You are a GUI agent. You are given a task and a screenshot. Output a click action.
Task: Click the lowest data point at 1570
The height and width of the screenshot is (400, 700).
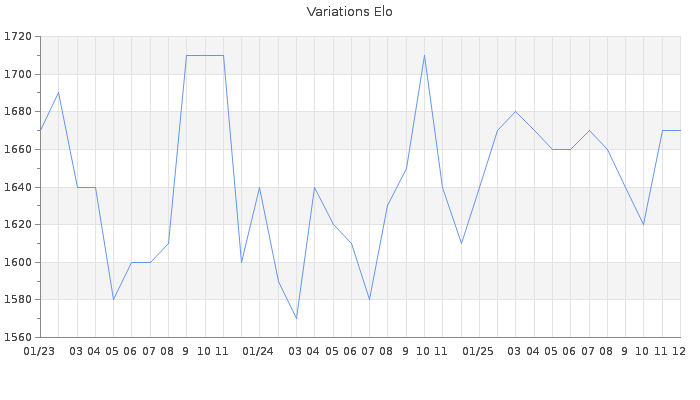coord(296,318)
